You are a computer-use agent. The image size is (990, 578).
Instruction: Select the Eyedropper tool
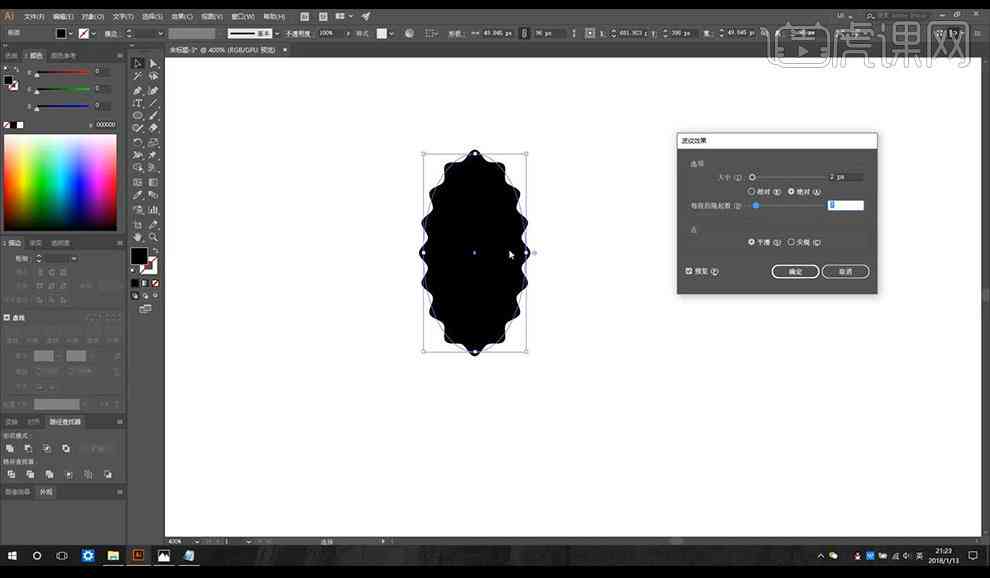[x=138, y=195]
